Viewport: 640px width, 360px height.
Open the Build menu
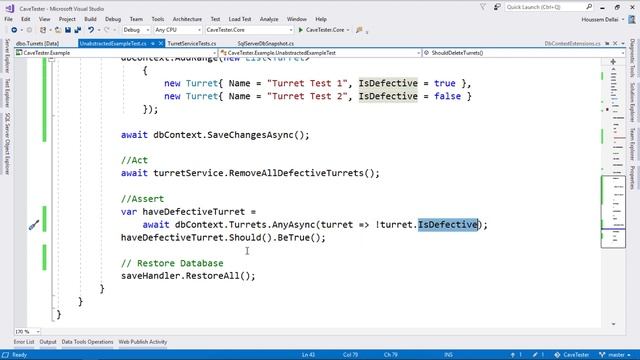click(x=90, y=19)
